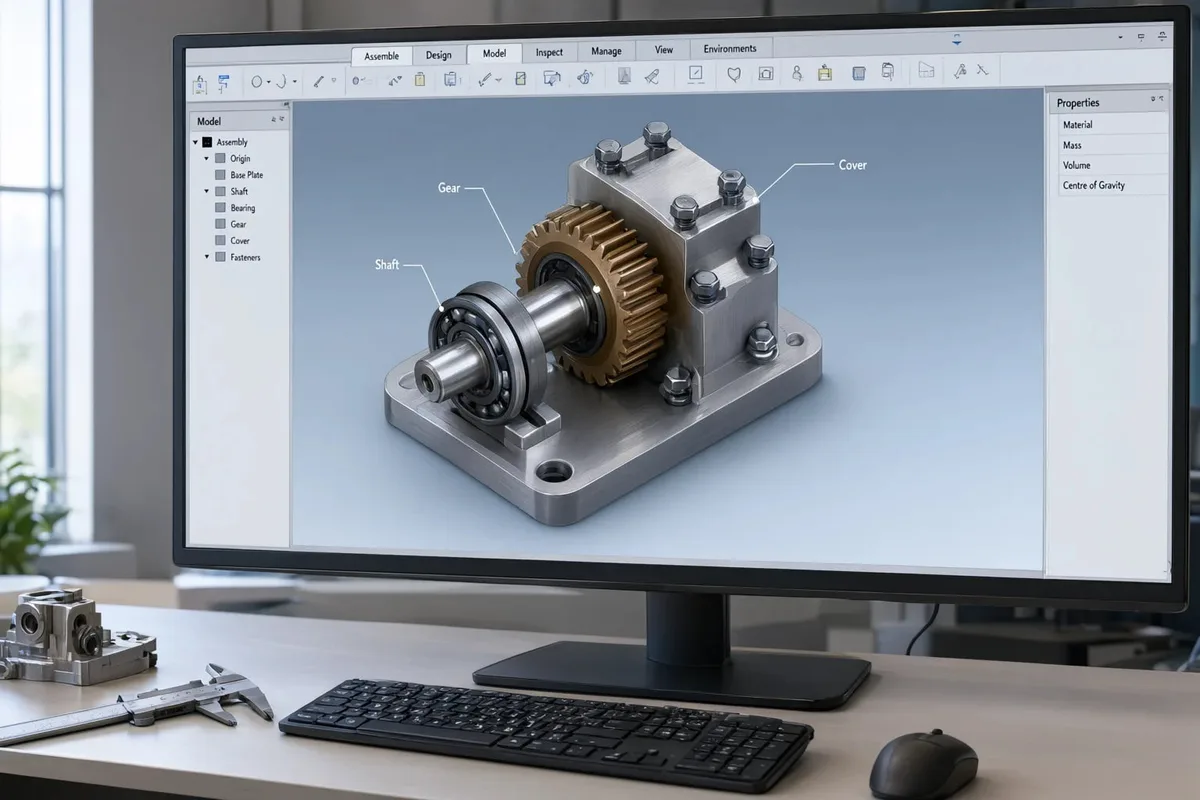Image resolution: width=1200 pixels, height=800 pixels.
Task: Click the rotate component icon
Action: click(x=586, y=78)
